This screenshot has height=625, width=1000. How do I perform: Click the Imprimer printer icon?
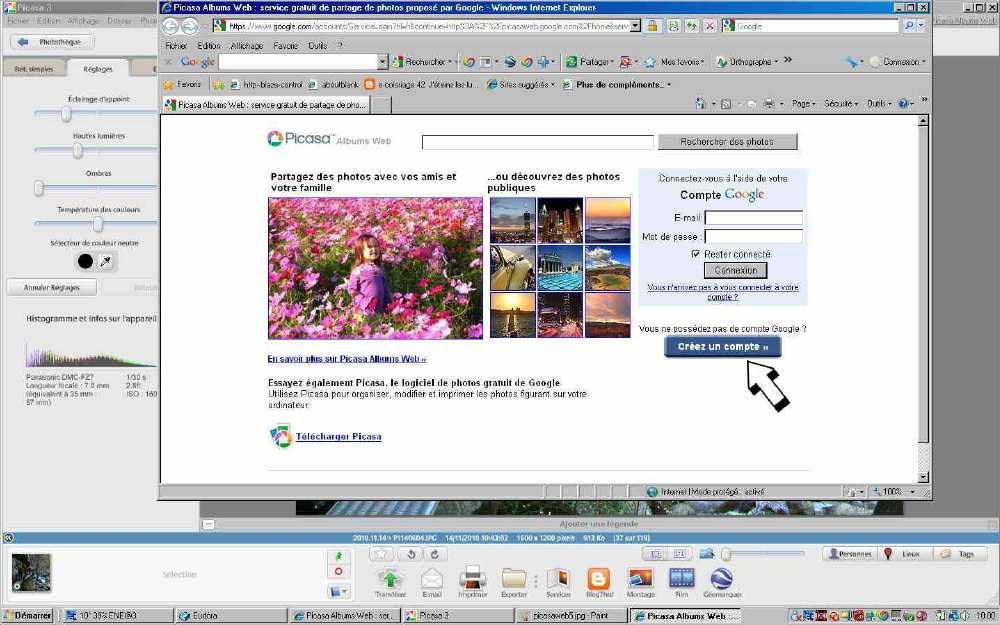[x=473, y=578]
